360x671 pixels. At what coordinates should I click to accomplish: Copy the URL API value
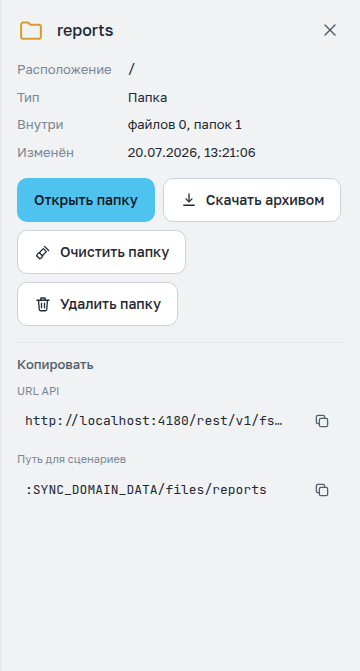click(x=322, y=421)
